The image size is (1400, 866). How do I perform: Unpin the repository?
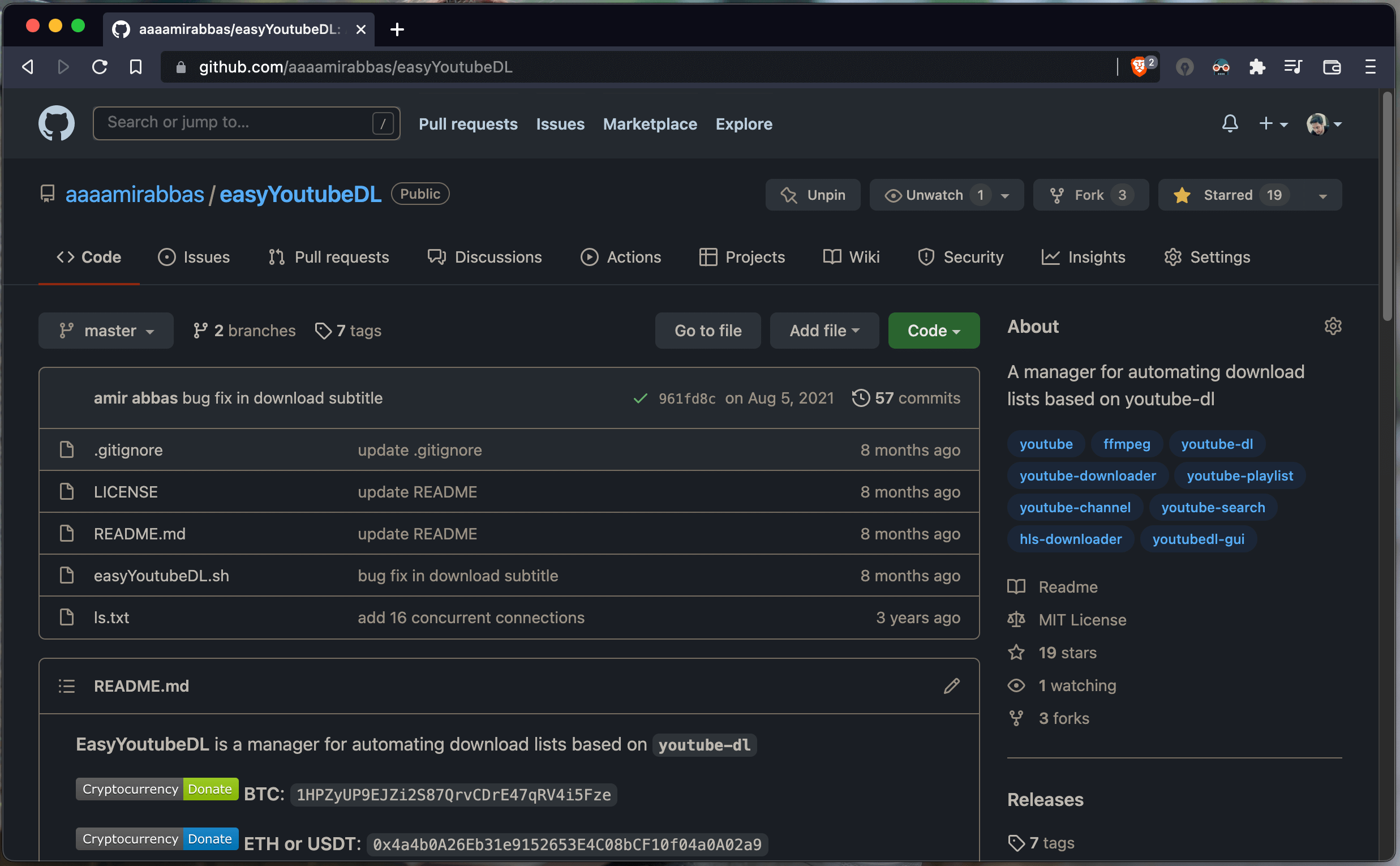coord(813,195)
